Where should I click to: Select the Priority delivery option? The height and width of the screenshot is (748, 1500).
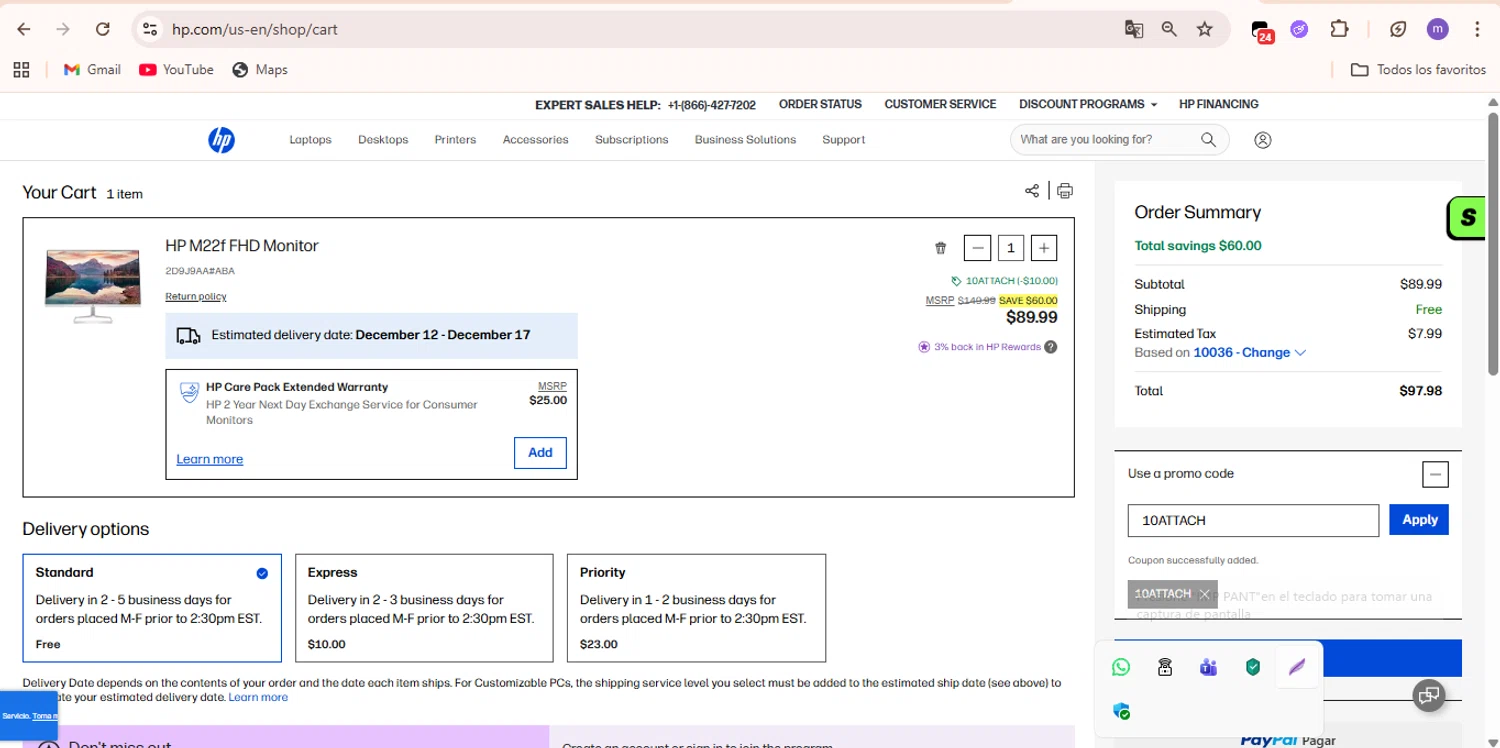tap(696, 608)
